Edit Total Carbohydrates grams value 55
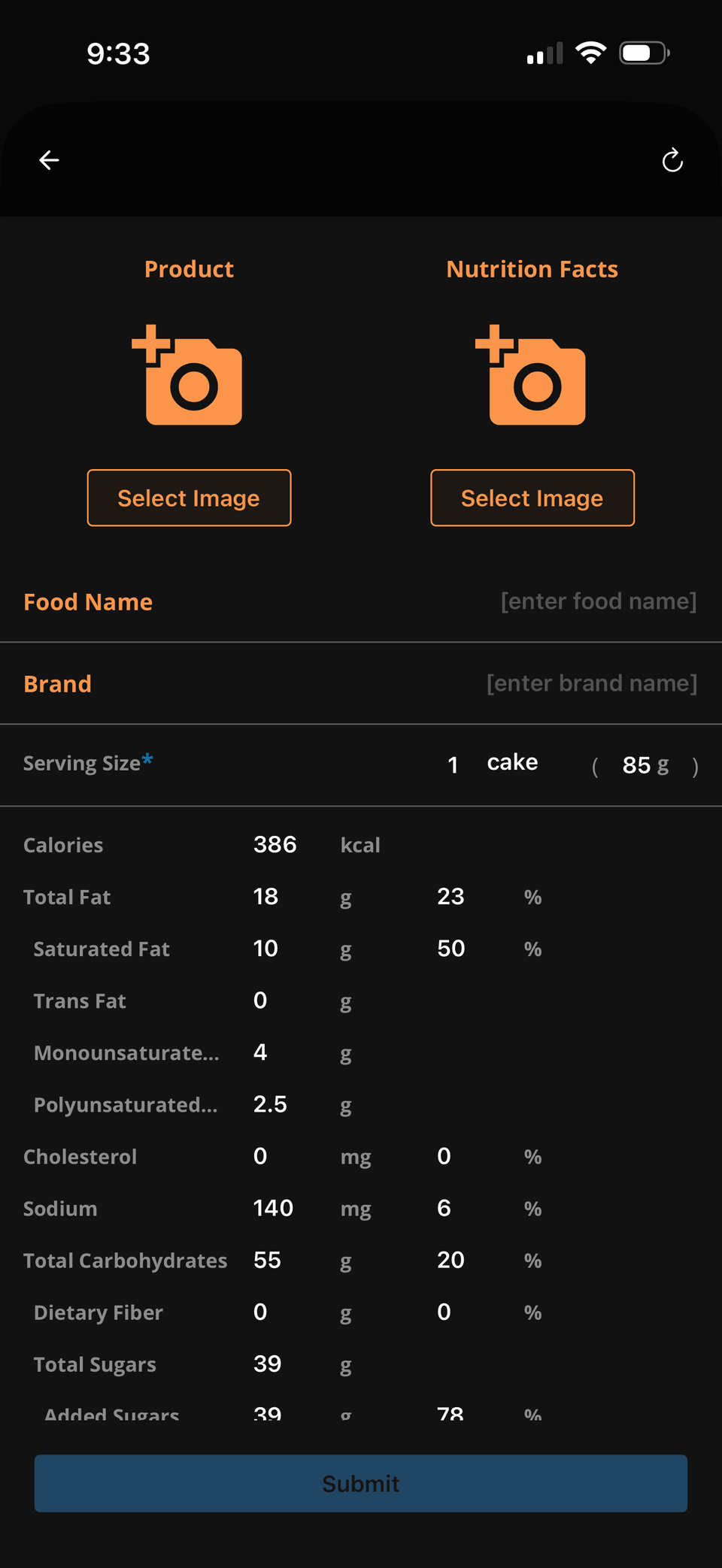722x1568 pixels. point(267,1261)
